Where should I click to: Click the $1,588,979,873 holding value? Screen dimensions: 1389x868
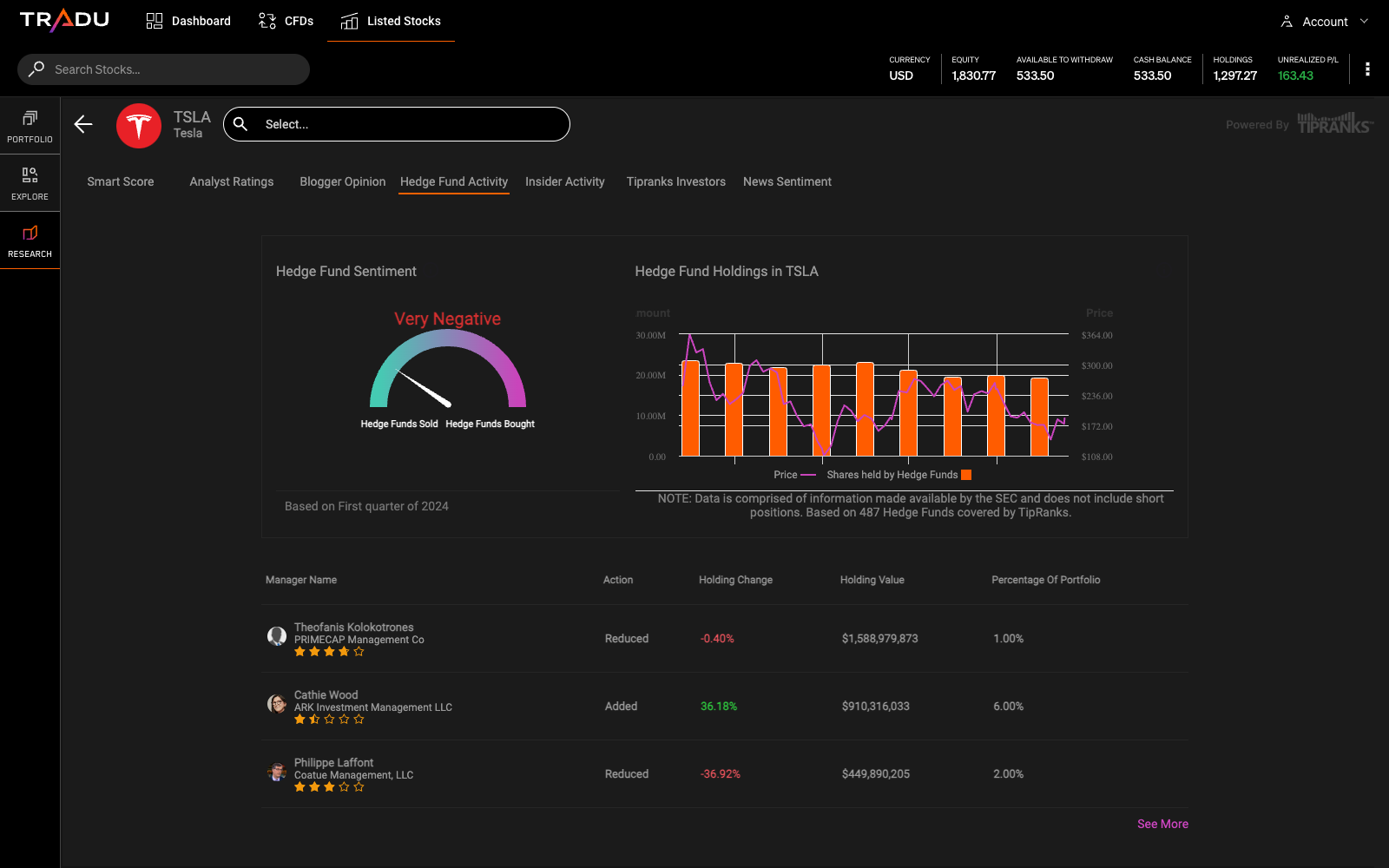pyautogui.click(x=880, y=638)
